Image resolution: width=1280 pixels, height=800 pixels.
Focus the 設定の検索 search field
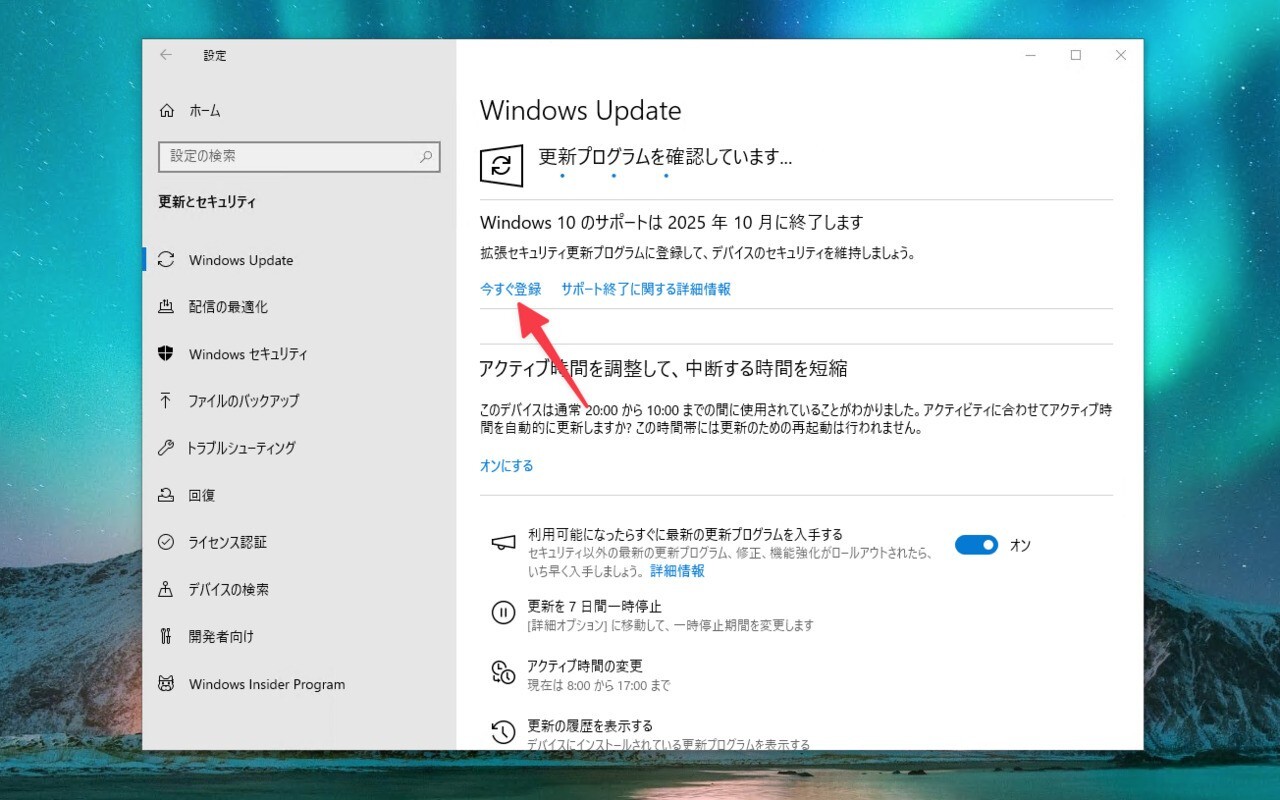click(x=298, y=156)
